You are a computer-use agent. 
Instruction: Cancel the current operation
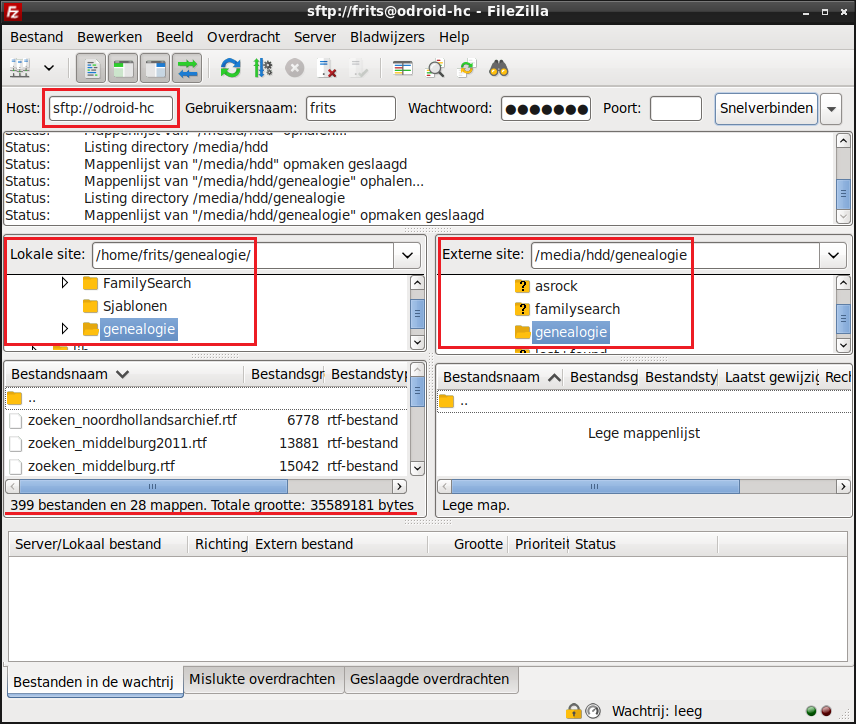click(x=295, y=69)
